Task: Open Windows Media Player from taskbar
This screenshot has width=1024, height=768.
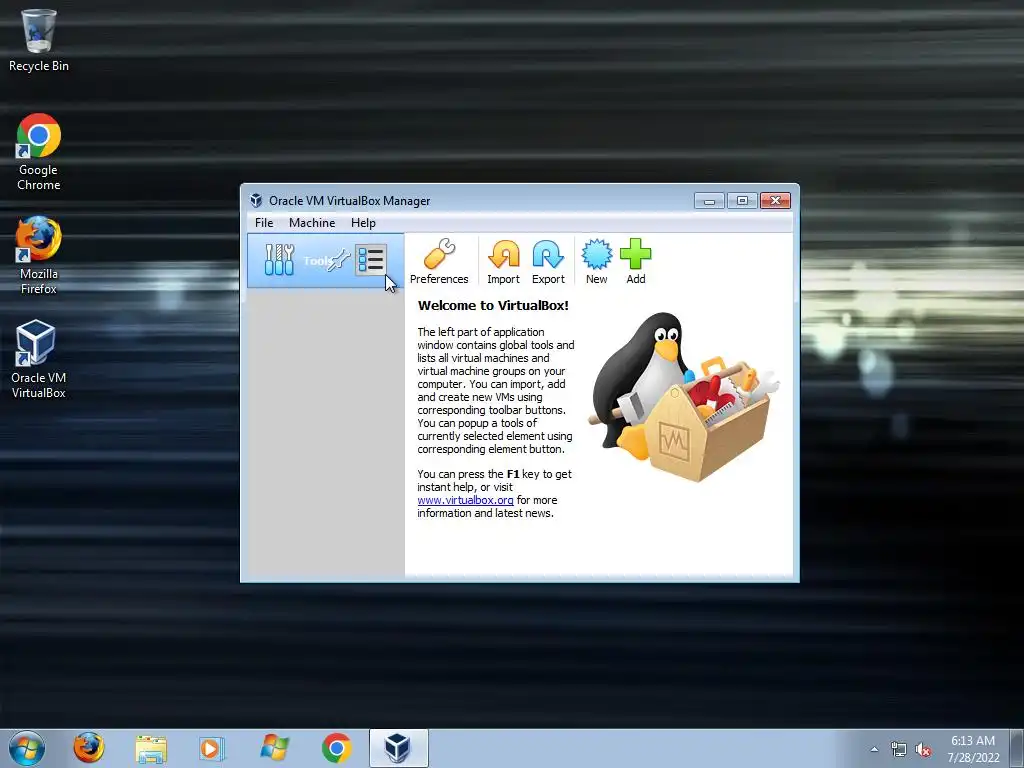Action: pos(212,748)
